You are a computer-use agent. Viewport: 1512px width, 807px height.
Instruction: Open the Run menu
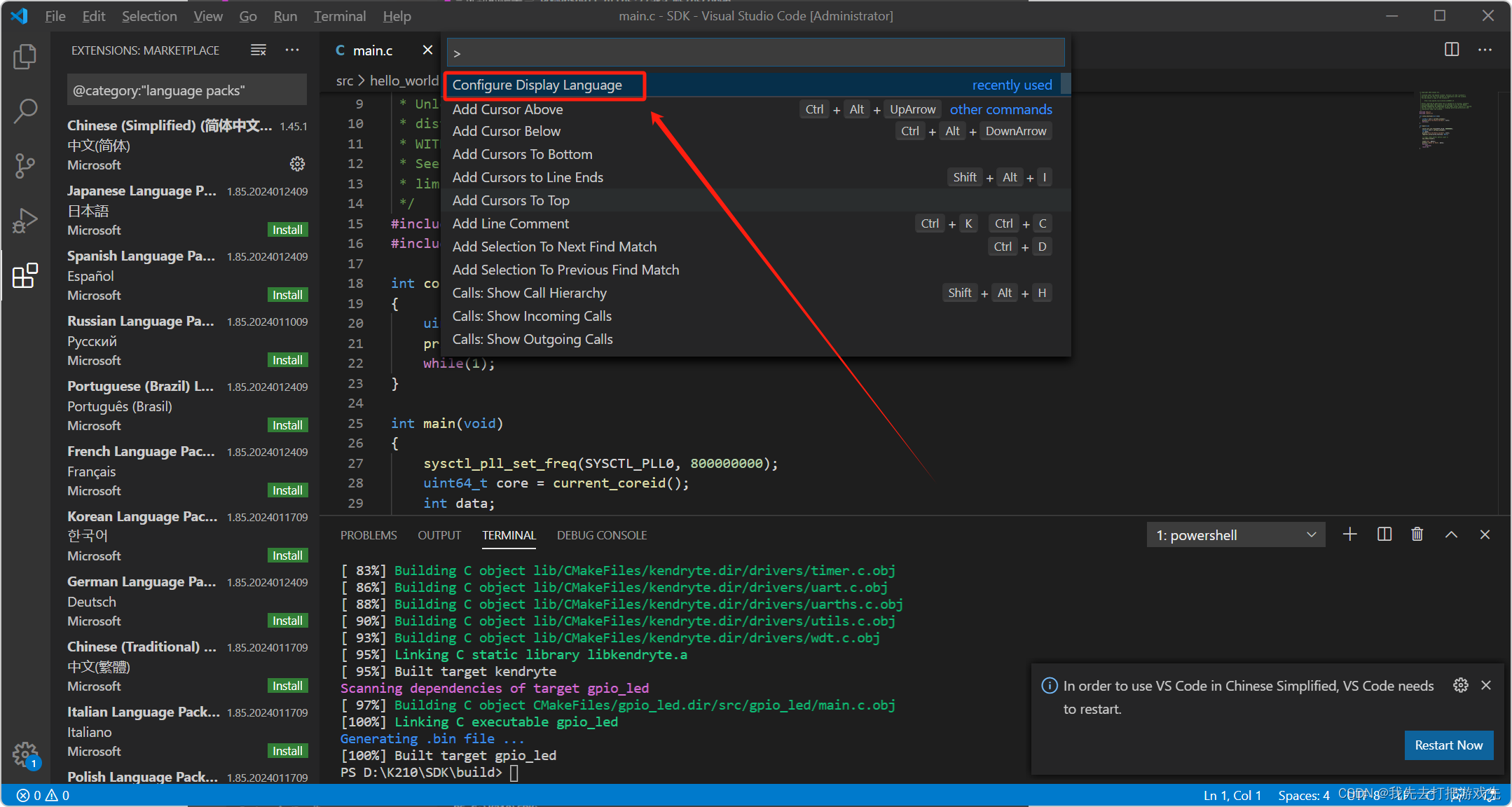(x=285, y=15)
